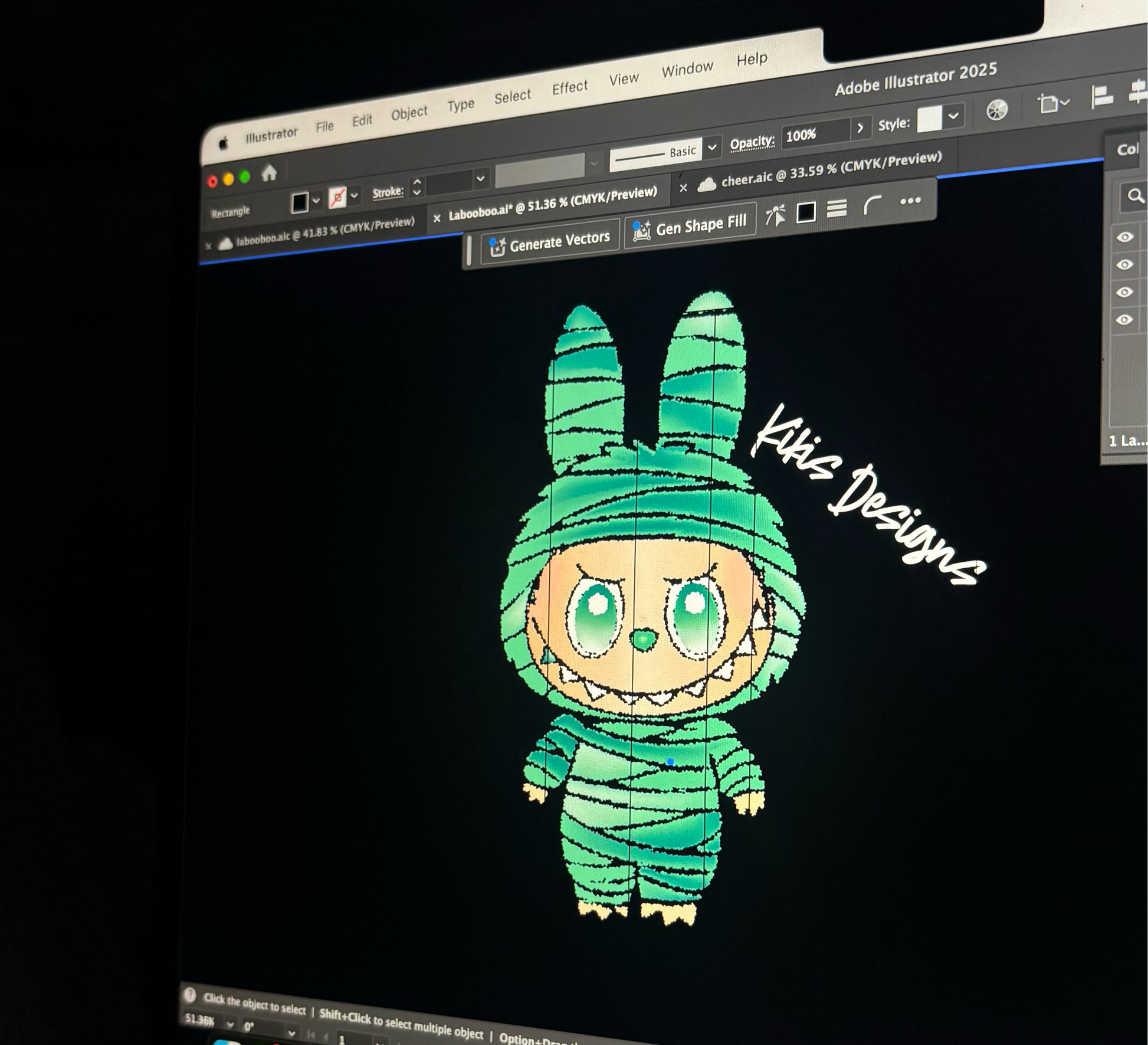This screenshot has height=1045, width=1148.
Task: Click the corner radius icon in contextual bar
Action: click(x=871, y=205)
